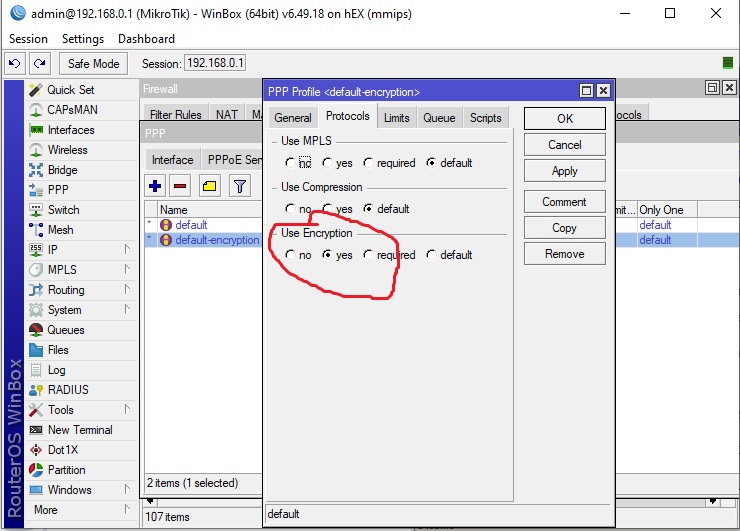Expand the IP submenu arrow
The height and width of the screenshot is (531, 740).
click(127, 249)
